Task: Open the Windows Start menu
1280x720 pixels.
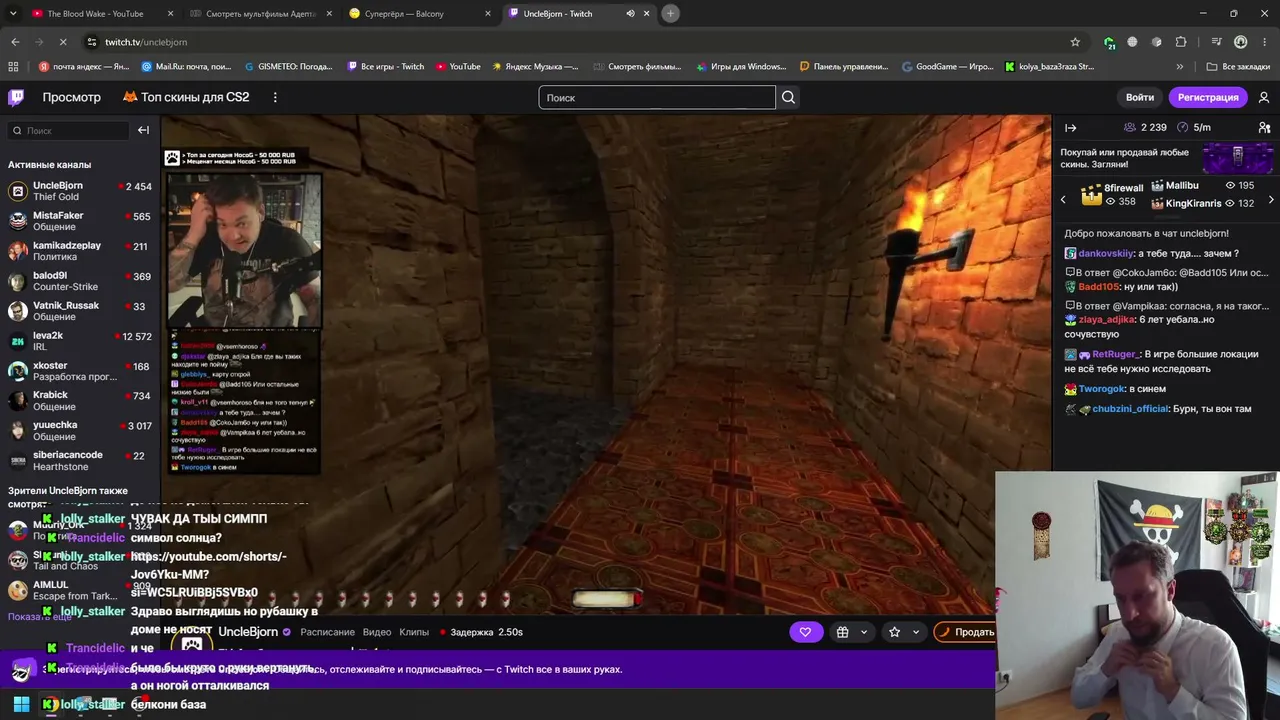Action: tap(21, 704)
